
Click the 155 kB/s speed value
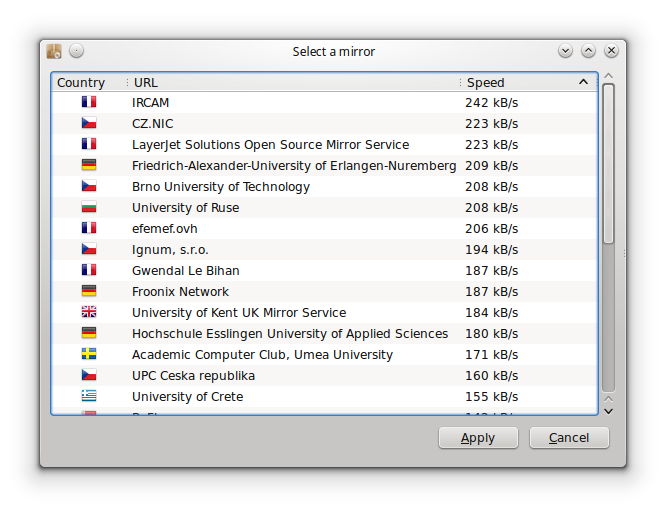[x=491, y=397]
